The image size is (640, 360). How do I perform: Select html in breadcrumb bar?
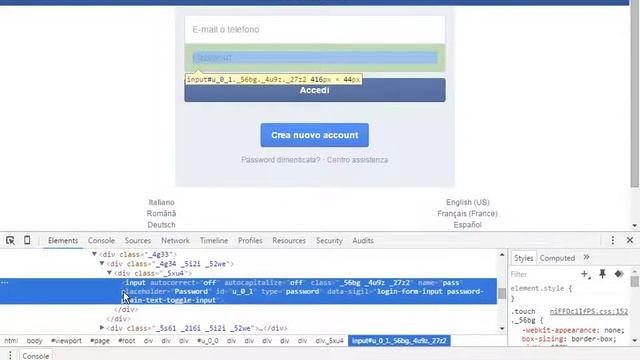11,340
